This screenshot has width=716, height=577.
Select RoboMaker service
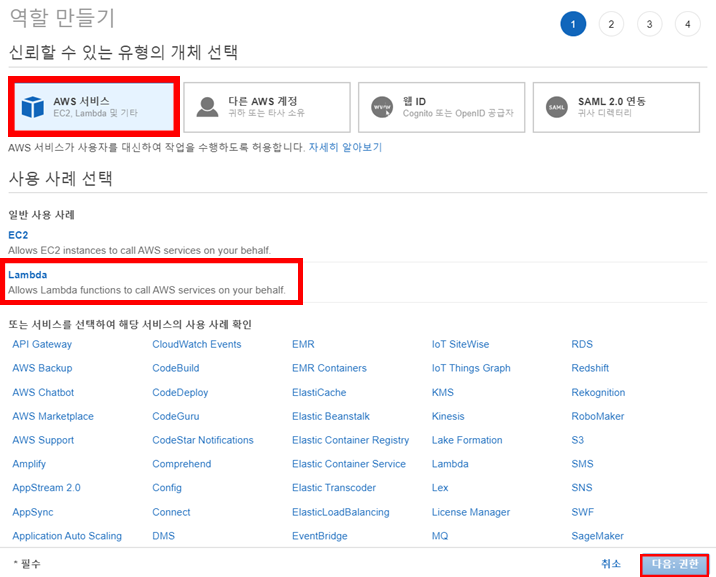598,416
